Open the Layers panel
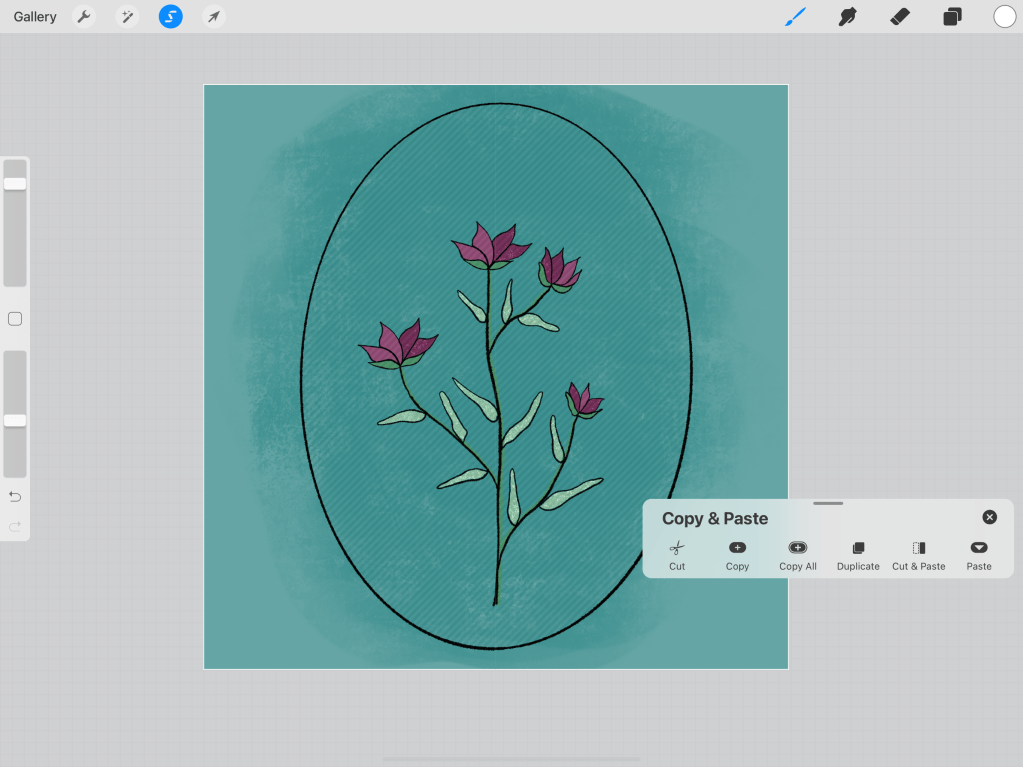This screenshot has height=767, width=1023. [952, 17]
